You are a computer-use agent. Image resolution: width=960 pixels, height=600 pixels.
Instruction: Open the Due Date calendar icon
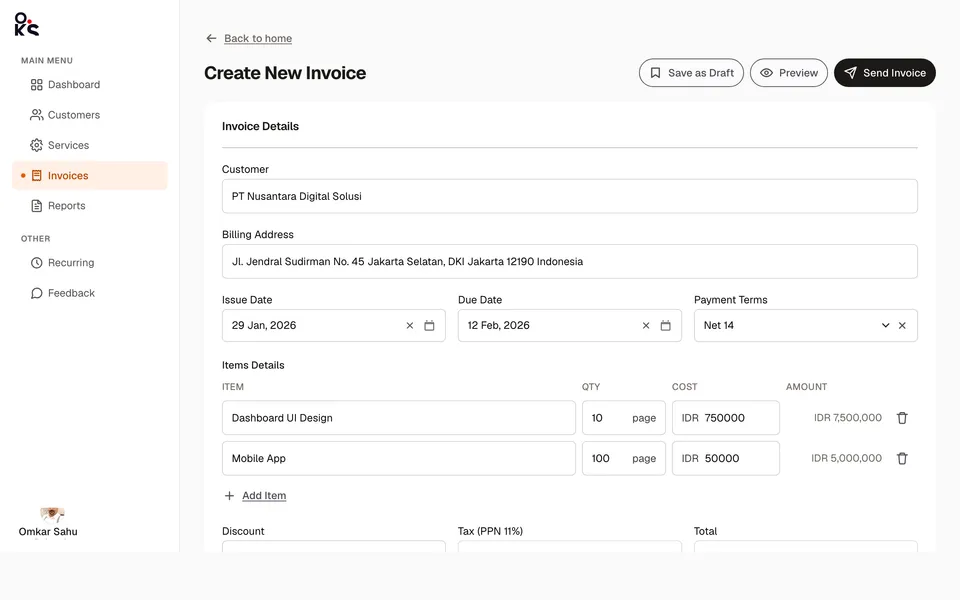[x=666, y=326]
